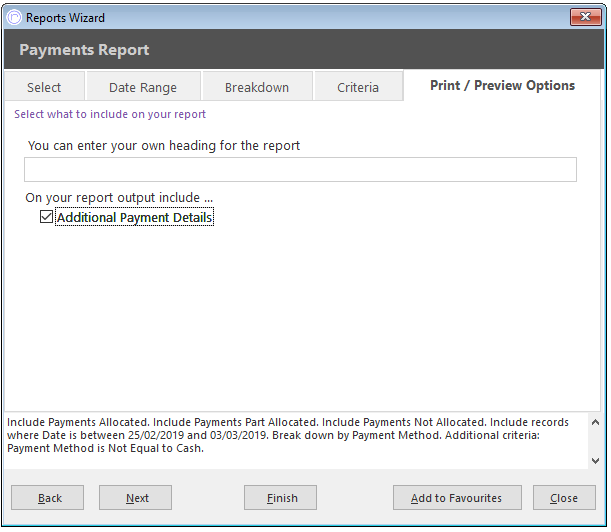Click the Additional Payment Details label text
The width and height of the screenshot is (611, 532).
tap(134, 217)
